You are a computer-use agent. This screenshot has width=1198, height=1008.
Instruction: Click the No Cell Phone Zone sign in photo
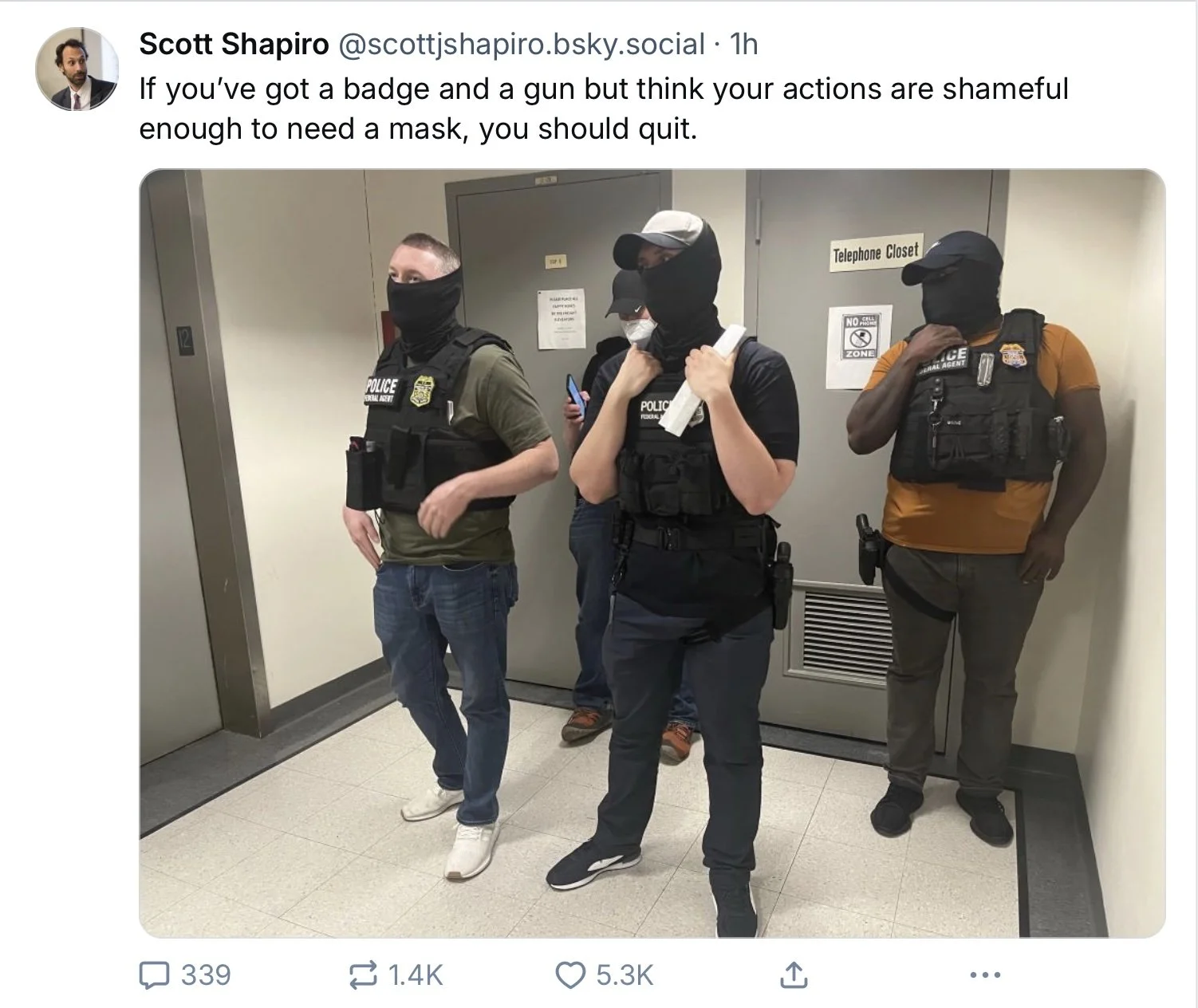click(x=860, y=345)
